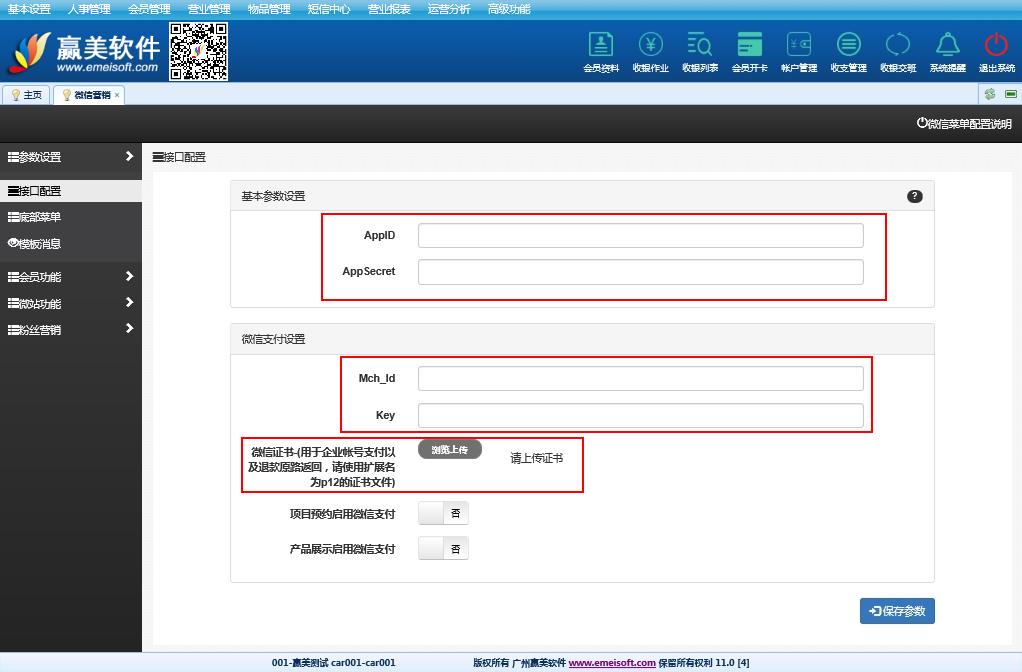Close the 微信营销 tab
Viewport: 1022px width, 672px height.
coord(117,95)
